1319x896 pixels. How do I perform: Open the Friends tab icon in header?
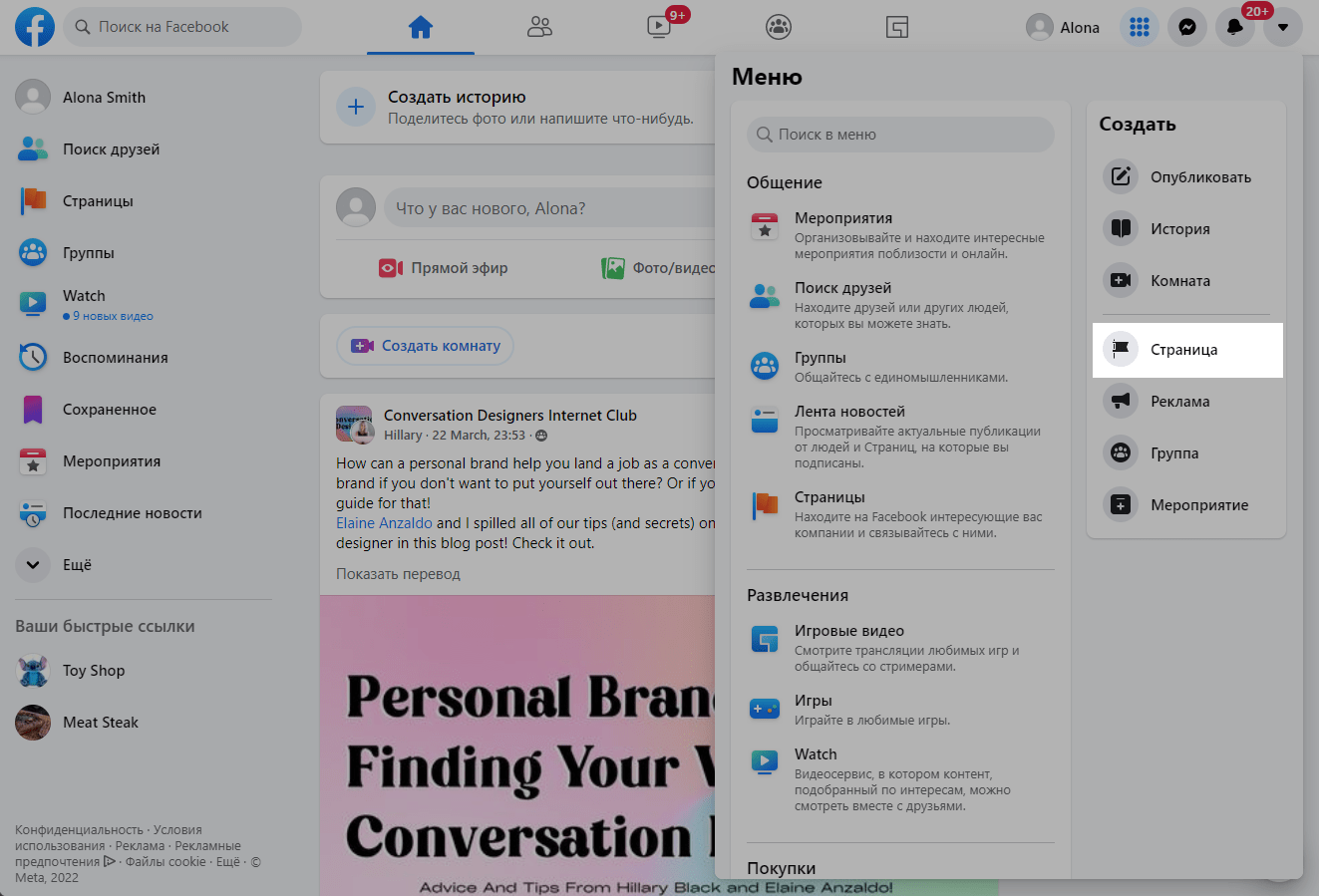pos(539,27)
